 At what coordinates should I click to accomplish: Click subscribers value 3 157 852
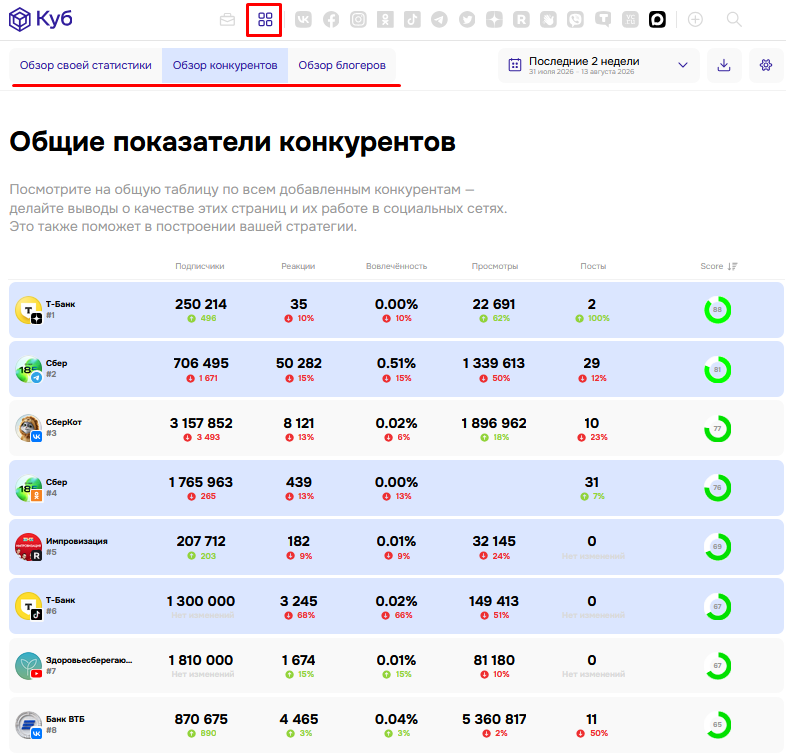point(201,423)
